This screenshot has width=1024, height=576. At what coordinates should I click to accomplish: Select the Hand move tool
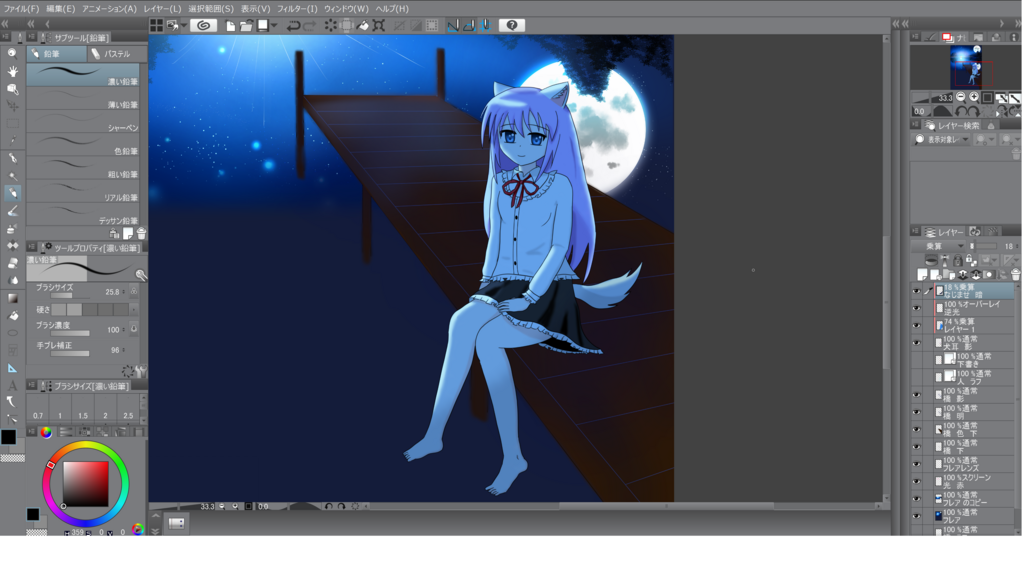[12, 71]
